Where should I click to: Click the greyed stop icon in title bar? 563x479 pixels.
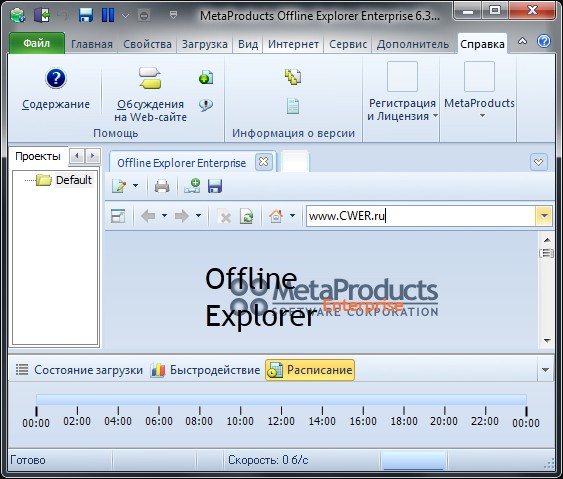(144, 16)
